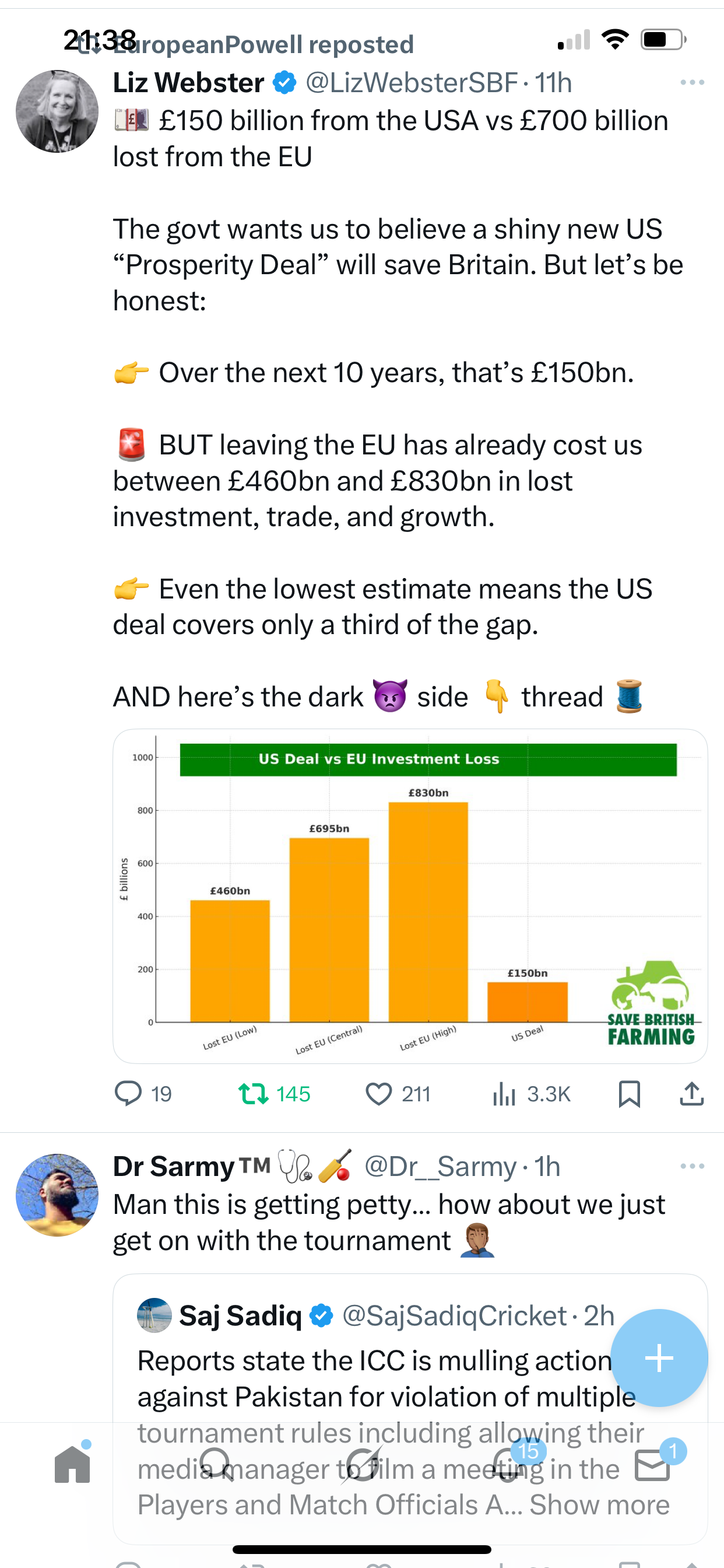Viewport: 724px width, 1568px height.
Task: Tap the compose new post button
Action: 659,1357
